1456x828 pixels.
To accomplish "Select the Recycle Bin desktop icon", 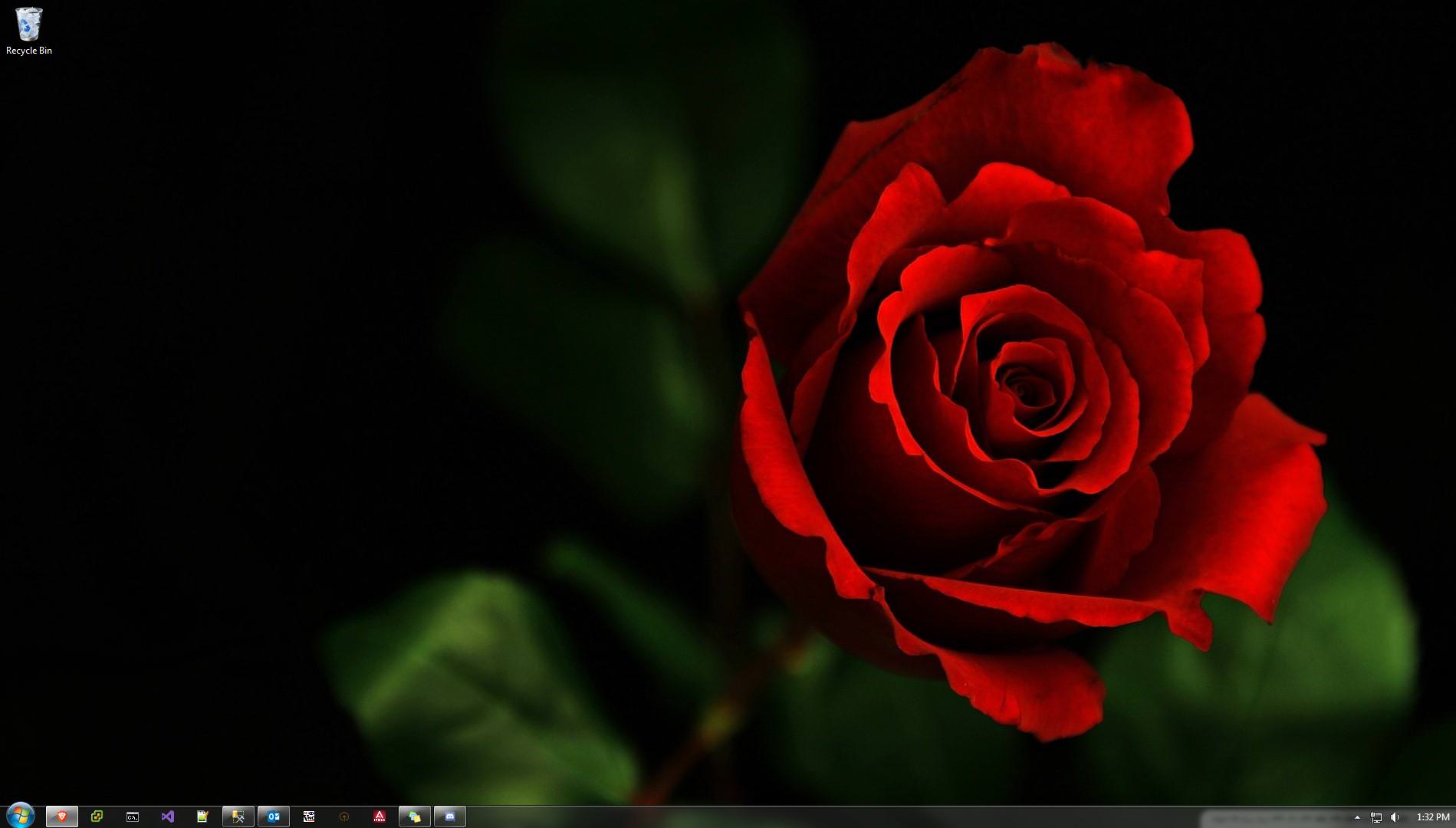I will click(29, 31).
